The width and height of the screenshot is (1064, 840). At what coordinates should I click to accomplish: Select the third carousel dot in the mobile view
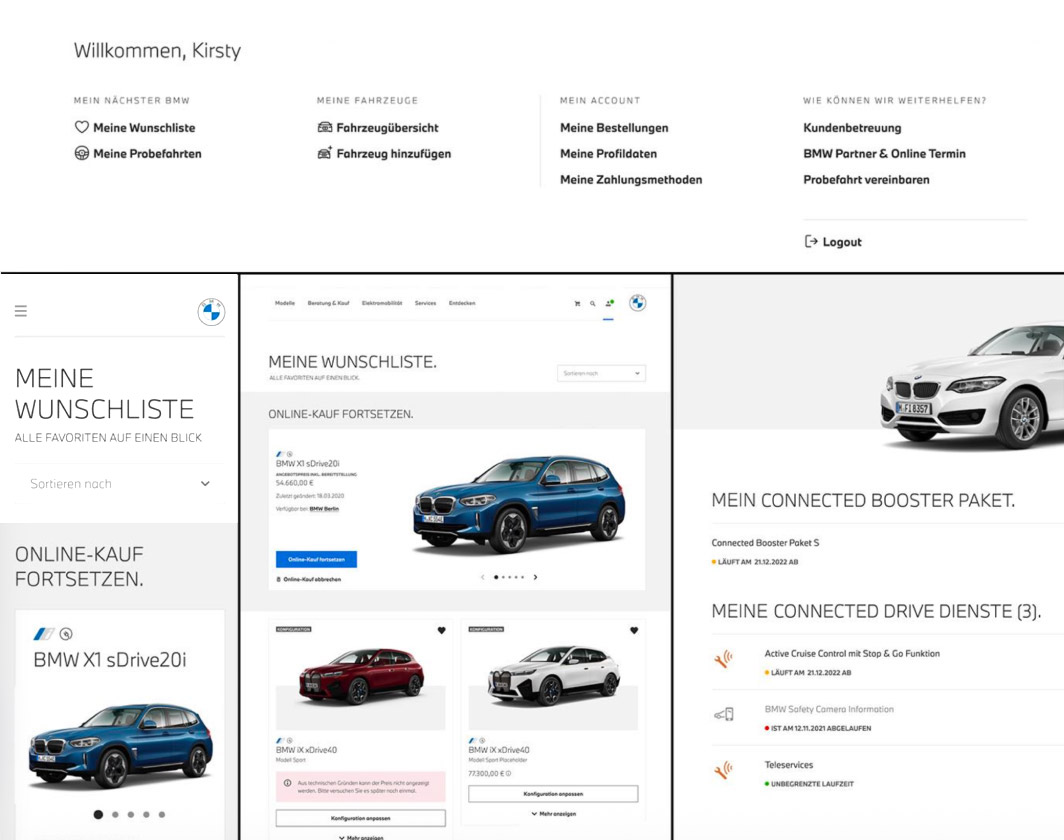click(131, 814)
